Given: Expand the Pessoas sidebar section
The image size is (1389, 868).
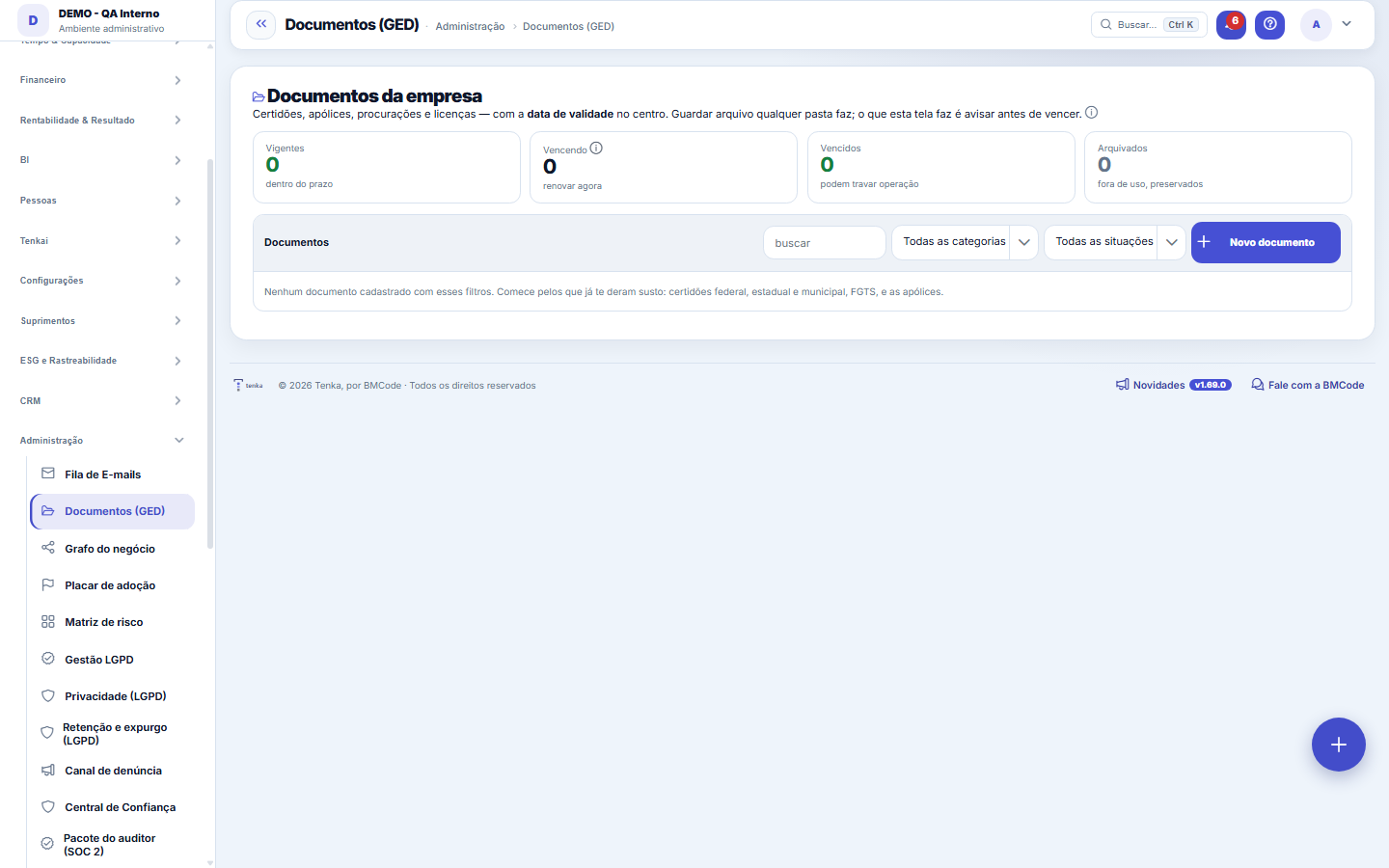Looking at the screenshot, I should (x=100, y=201).
